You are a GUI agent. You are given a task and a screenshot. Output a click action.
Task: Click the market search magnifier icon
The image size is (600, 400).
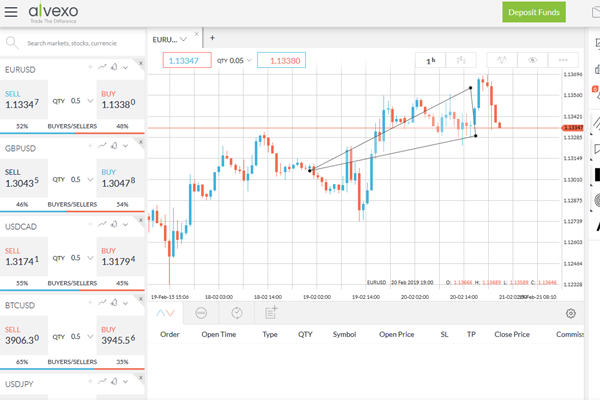click(x=12, y=43)
